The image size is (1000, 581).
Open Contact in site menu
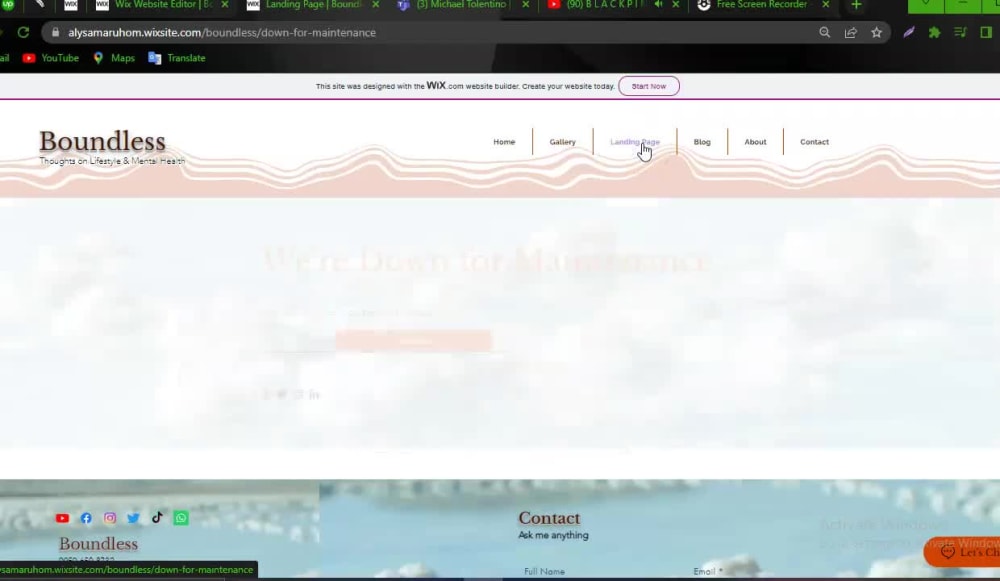click(814, 142)
